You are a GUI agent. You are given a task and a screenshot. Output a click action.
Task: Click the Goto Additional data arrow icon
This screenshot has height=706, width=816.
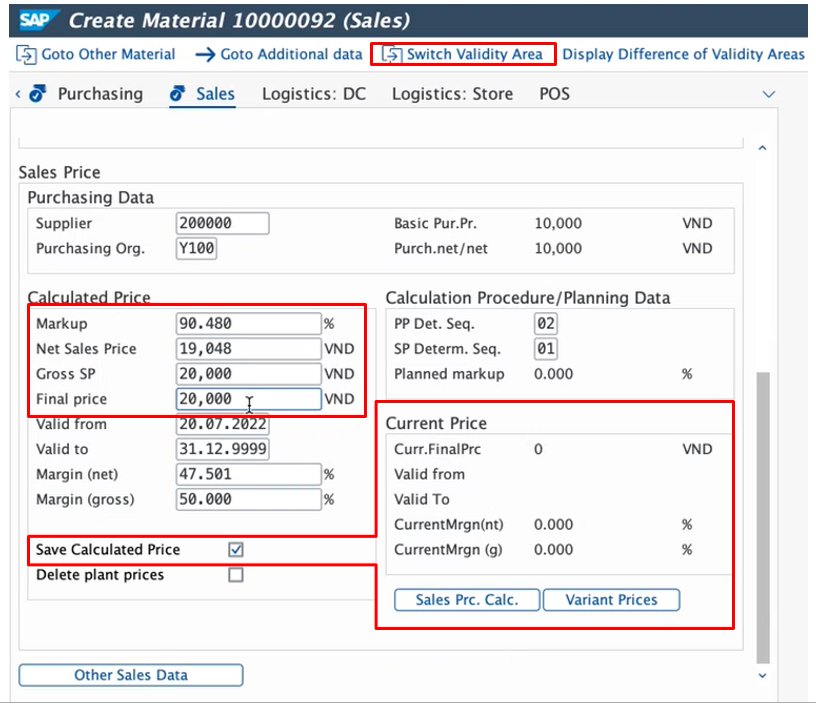[205, 54]
